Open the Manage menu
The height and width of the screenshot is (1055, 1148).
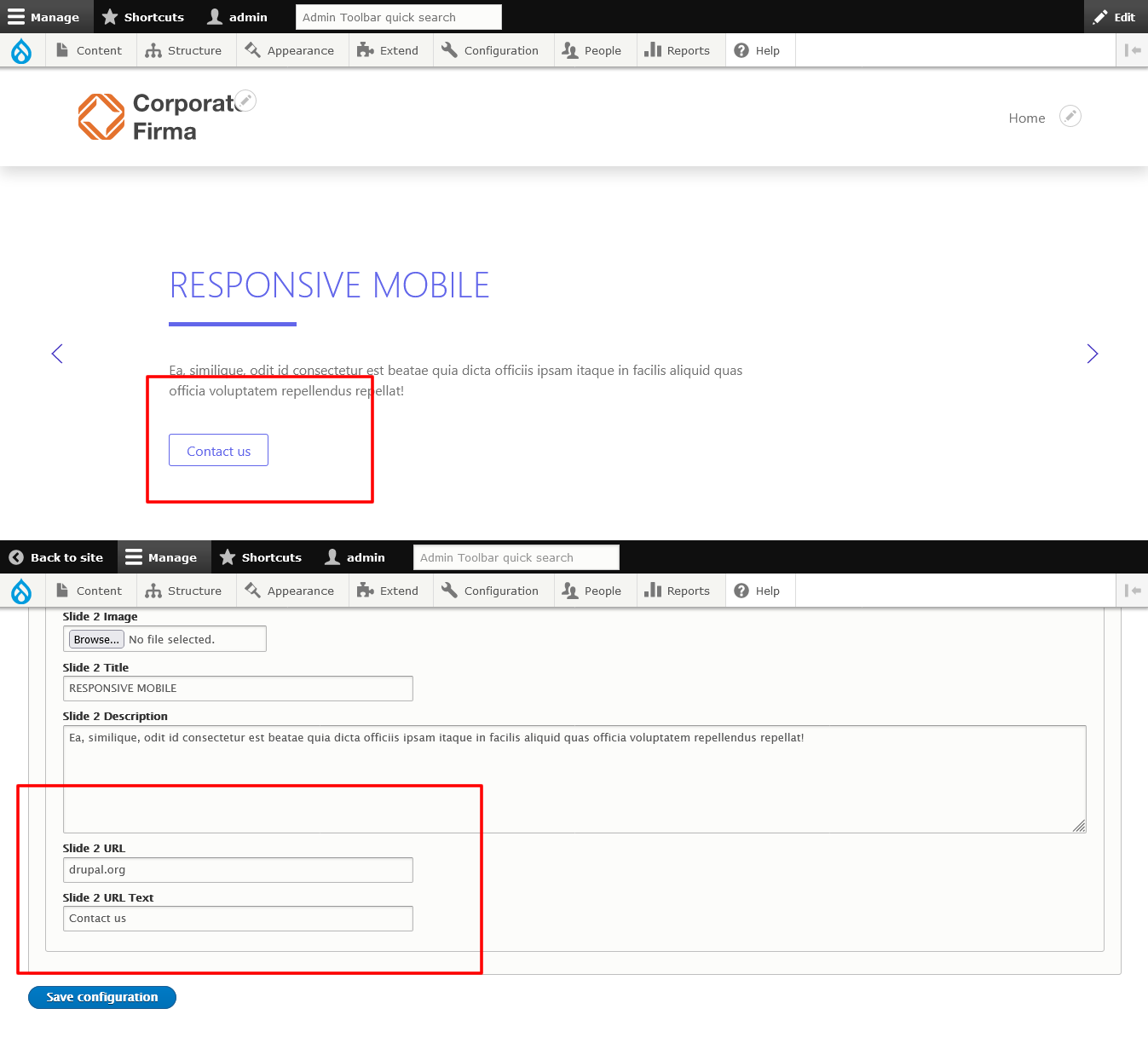47,16
